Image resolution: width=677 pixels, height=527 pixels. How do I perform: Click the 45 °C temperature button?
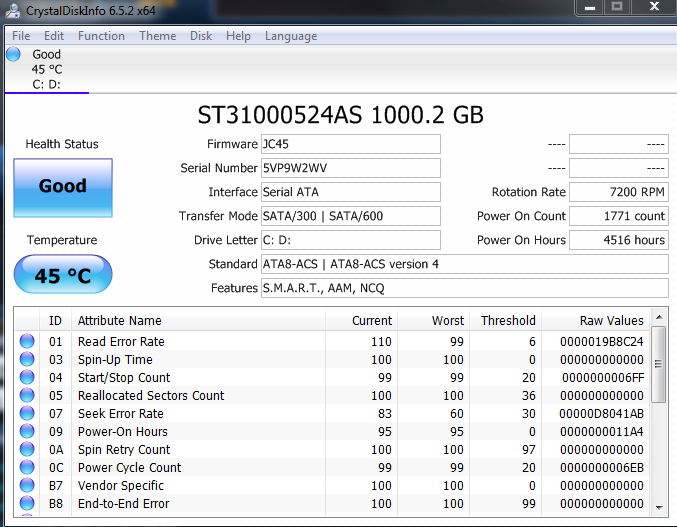[x=63, y=274]
